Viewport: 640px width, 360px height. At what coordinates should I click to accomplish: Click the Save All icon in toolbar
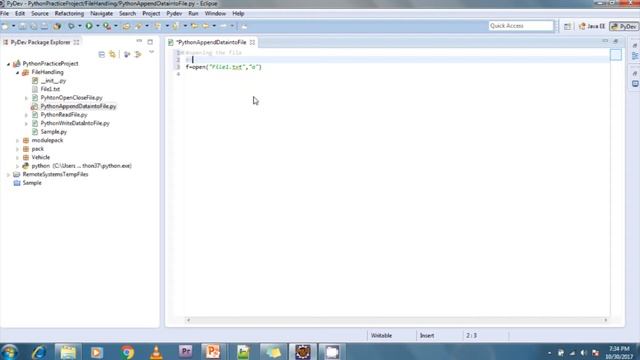[34, 26]
